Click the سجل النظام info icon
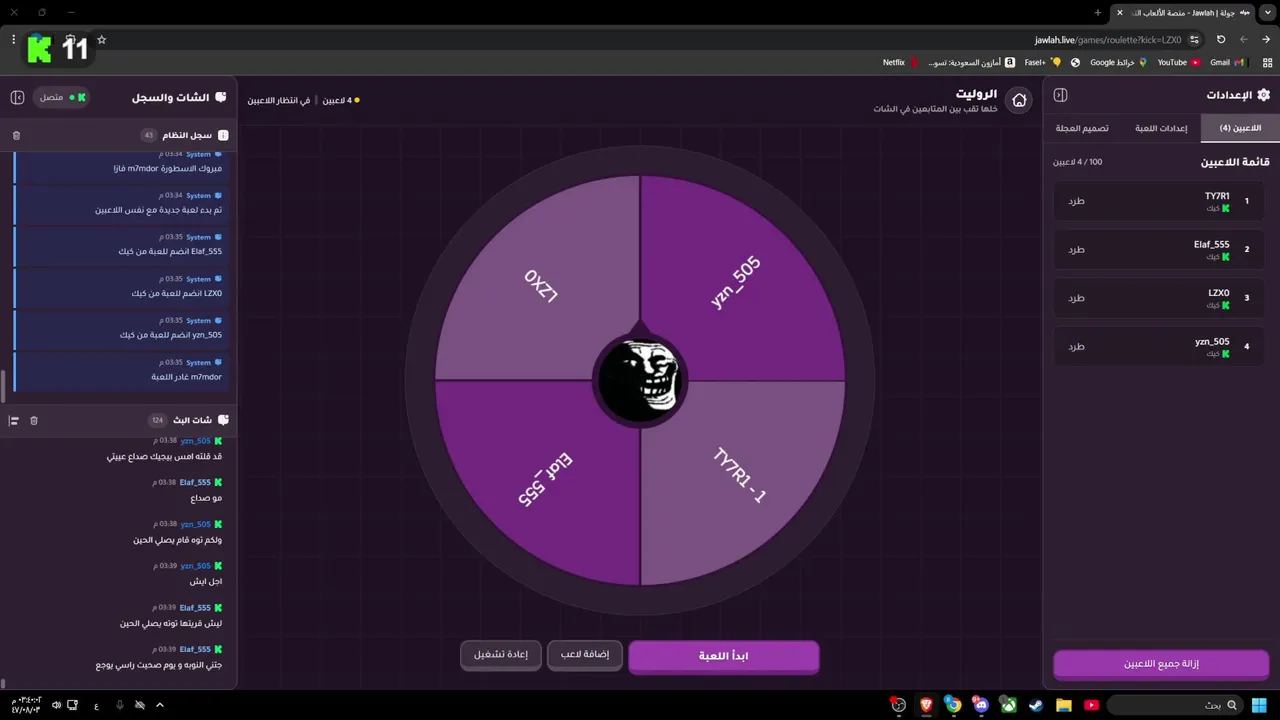This screenshot has width=1280, height=720. pyautogui.click(x=223, y=135)
